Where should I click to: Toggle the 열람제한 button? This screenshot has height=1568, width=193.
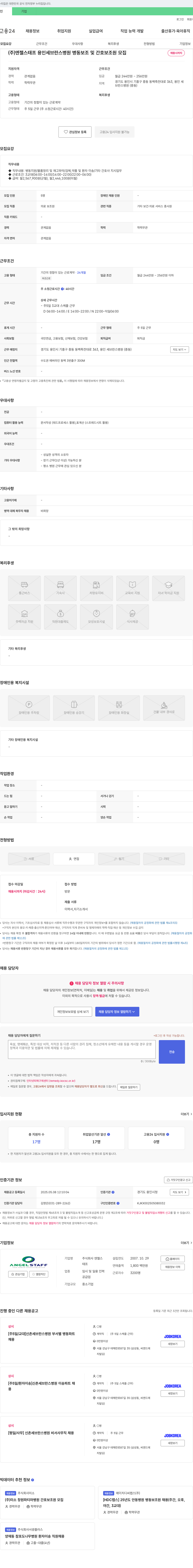click(39, 1274)
